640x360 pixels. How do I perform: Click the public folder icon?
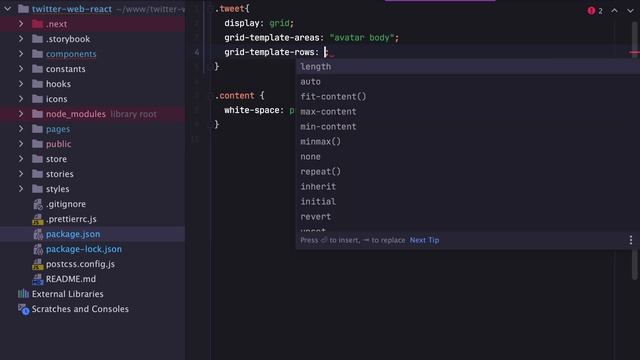click(37, 144)
